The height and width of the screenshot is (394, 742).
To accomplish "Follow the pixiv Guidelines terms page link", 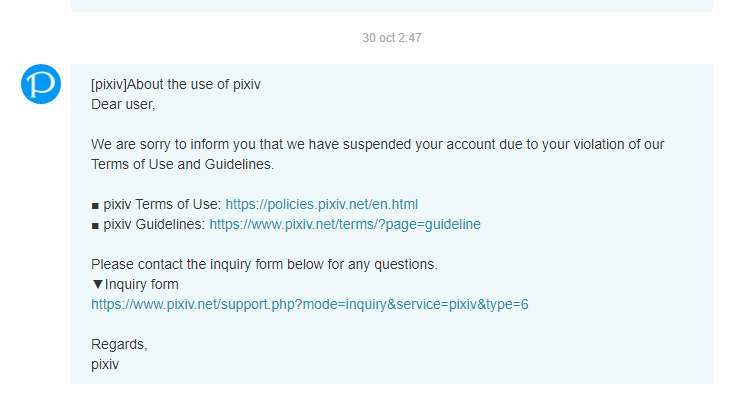I will point(345,224).
